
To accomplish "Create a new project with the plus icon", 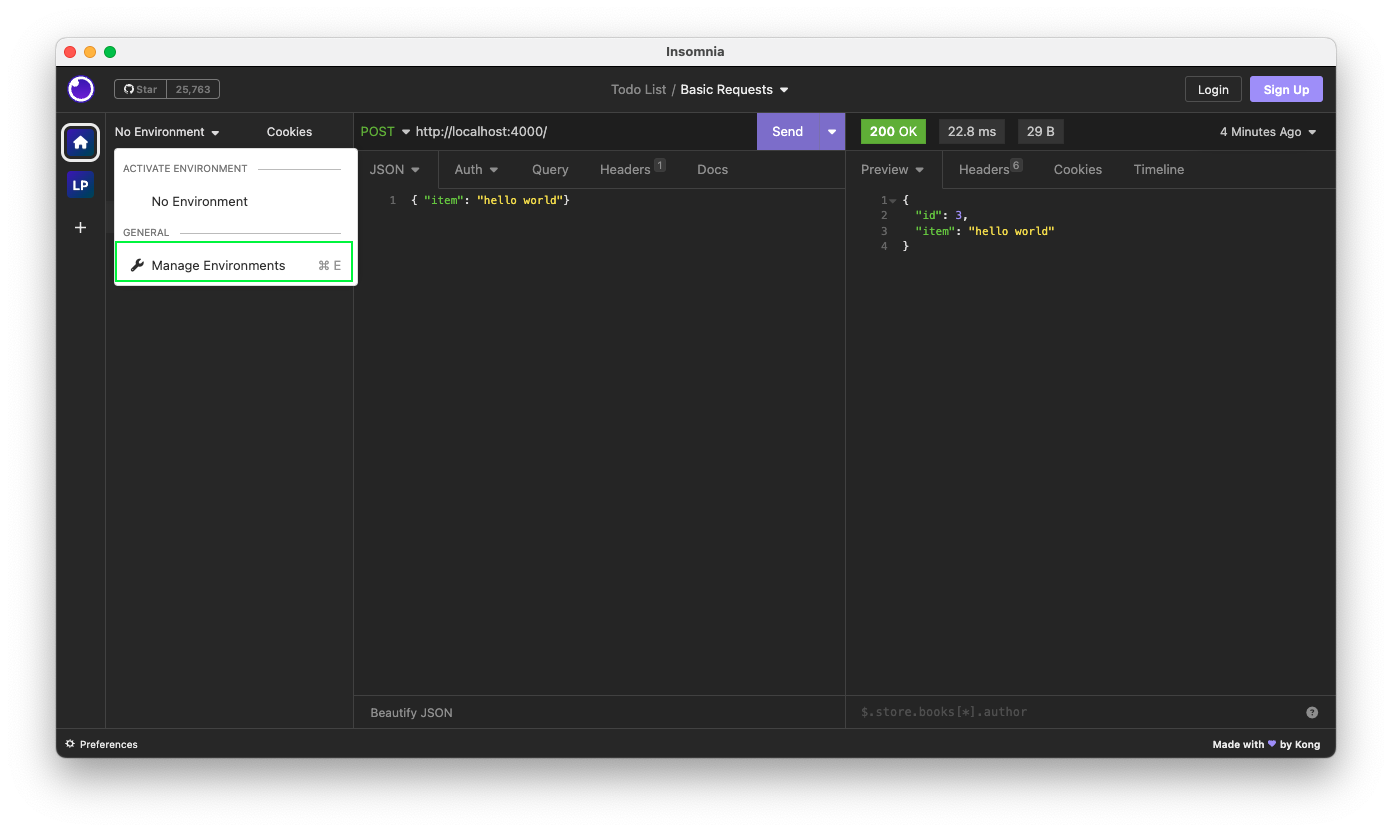I will 80,227.
